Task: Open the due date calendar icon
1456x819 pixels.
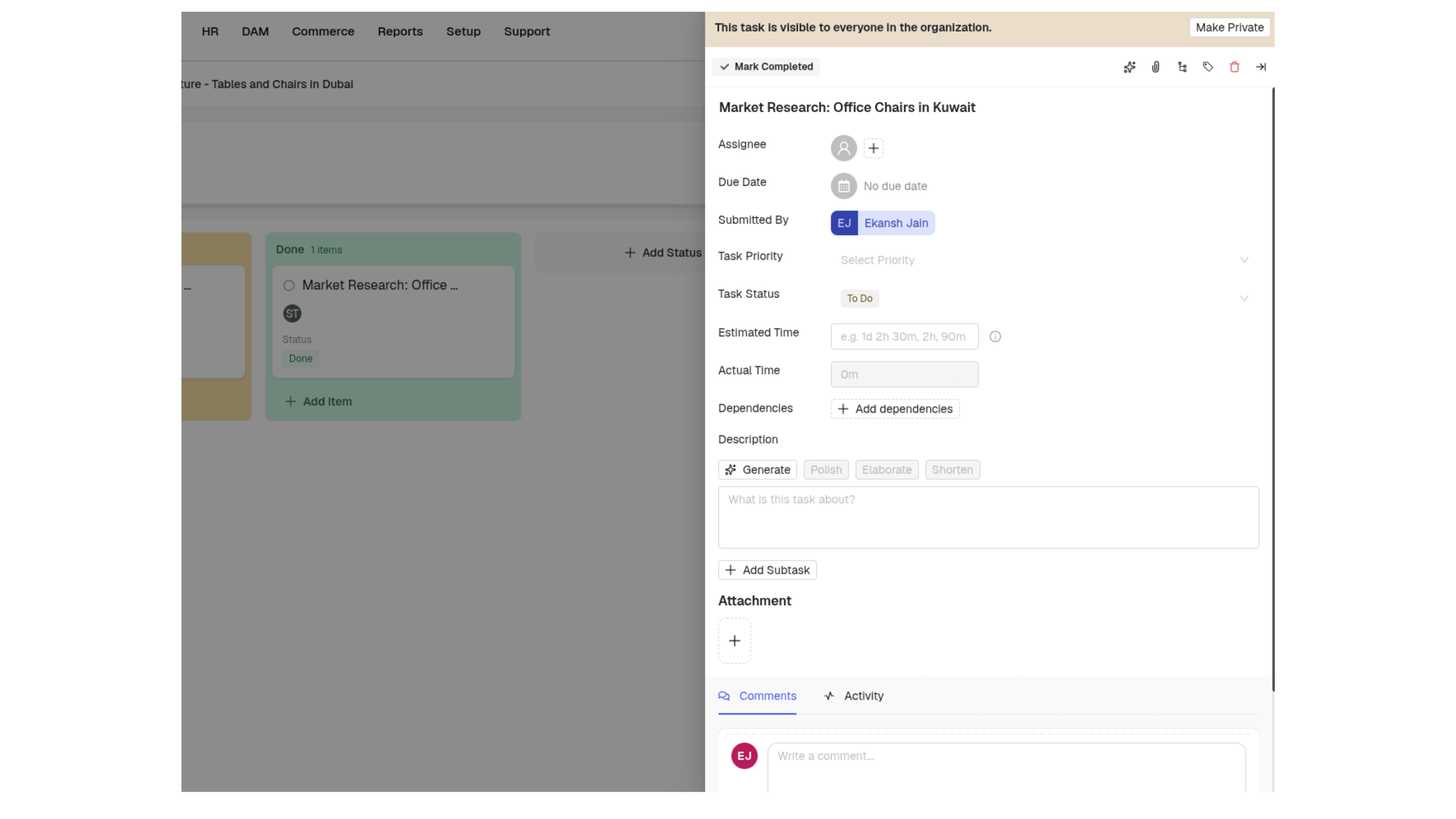Action: tap(843, 186)
